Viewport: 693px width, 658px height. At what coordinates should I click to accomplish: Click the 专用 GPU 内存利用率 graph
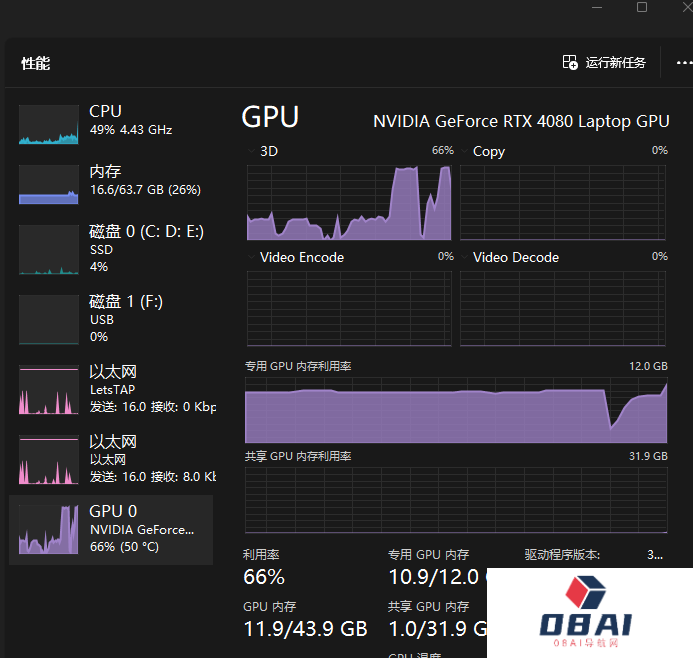point(456,410)
